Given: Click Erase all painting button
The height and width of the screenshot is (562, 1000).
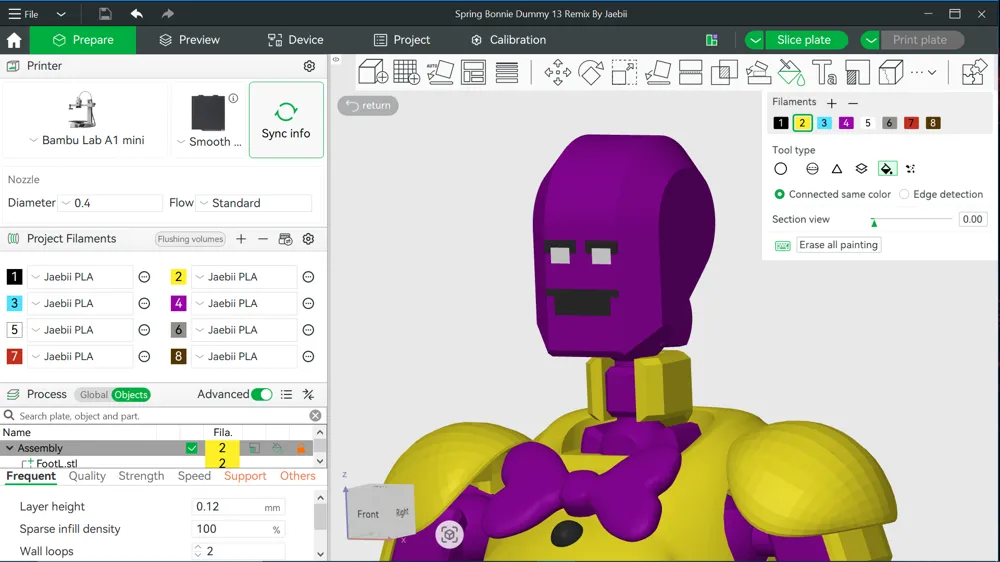Looking at the screenshot, I should [838, 245].
